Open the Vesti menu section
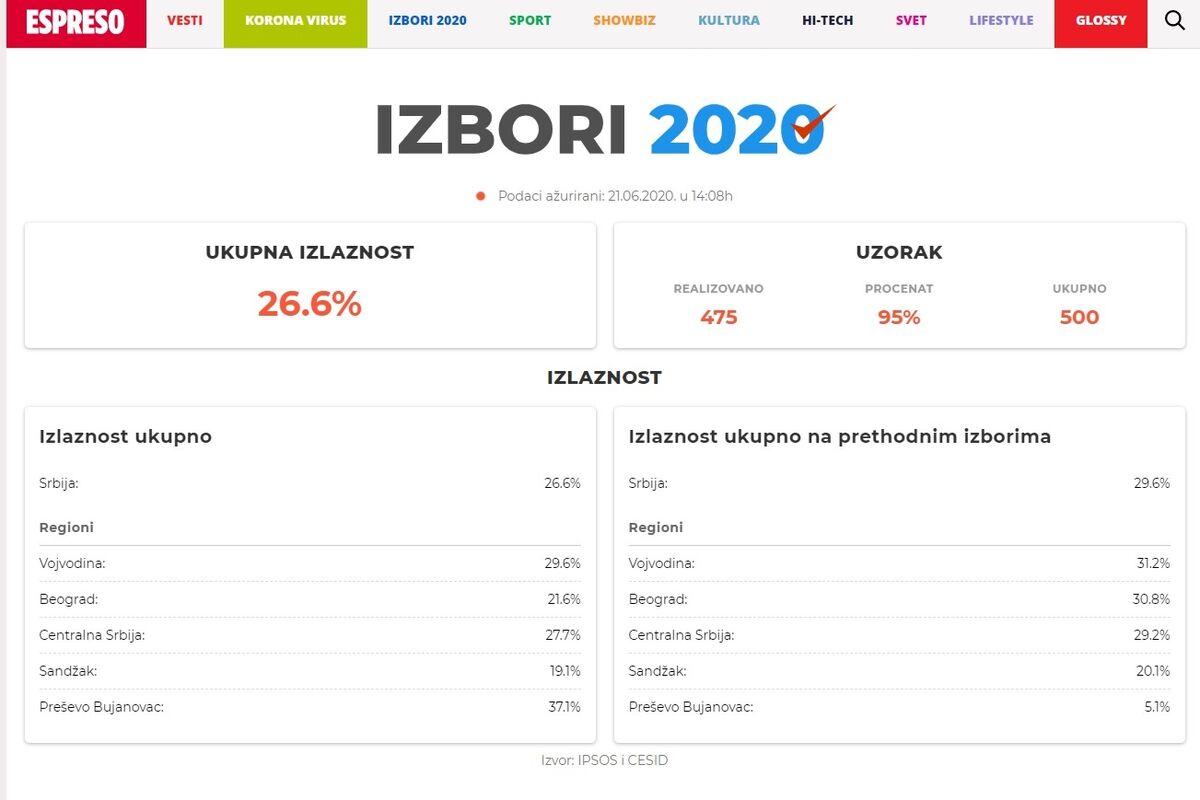 [x=185, y=21]
